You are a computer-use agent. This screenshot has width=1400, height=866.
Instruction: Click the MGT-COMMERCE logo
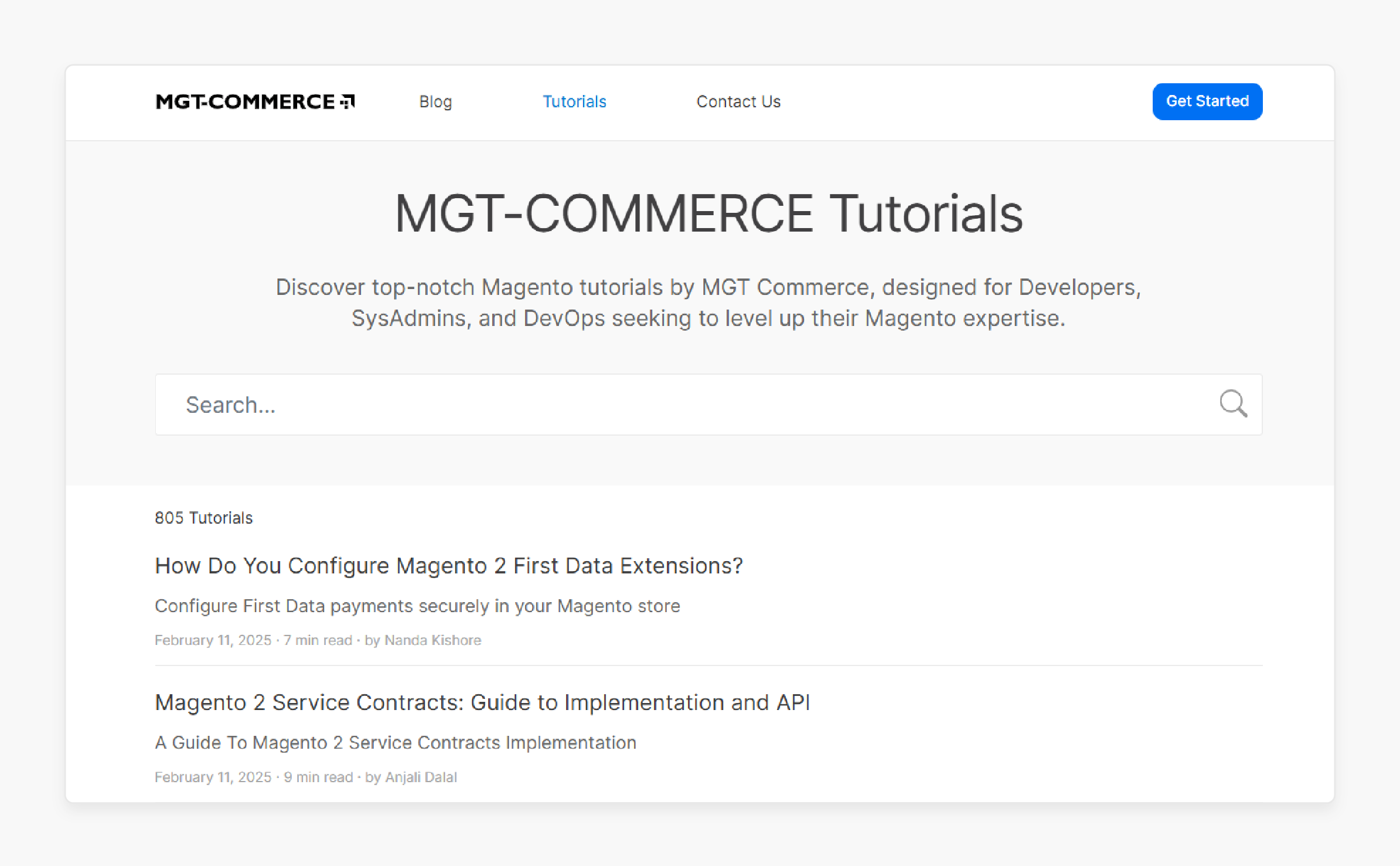click(x=254, y=101)
